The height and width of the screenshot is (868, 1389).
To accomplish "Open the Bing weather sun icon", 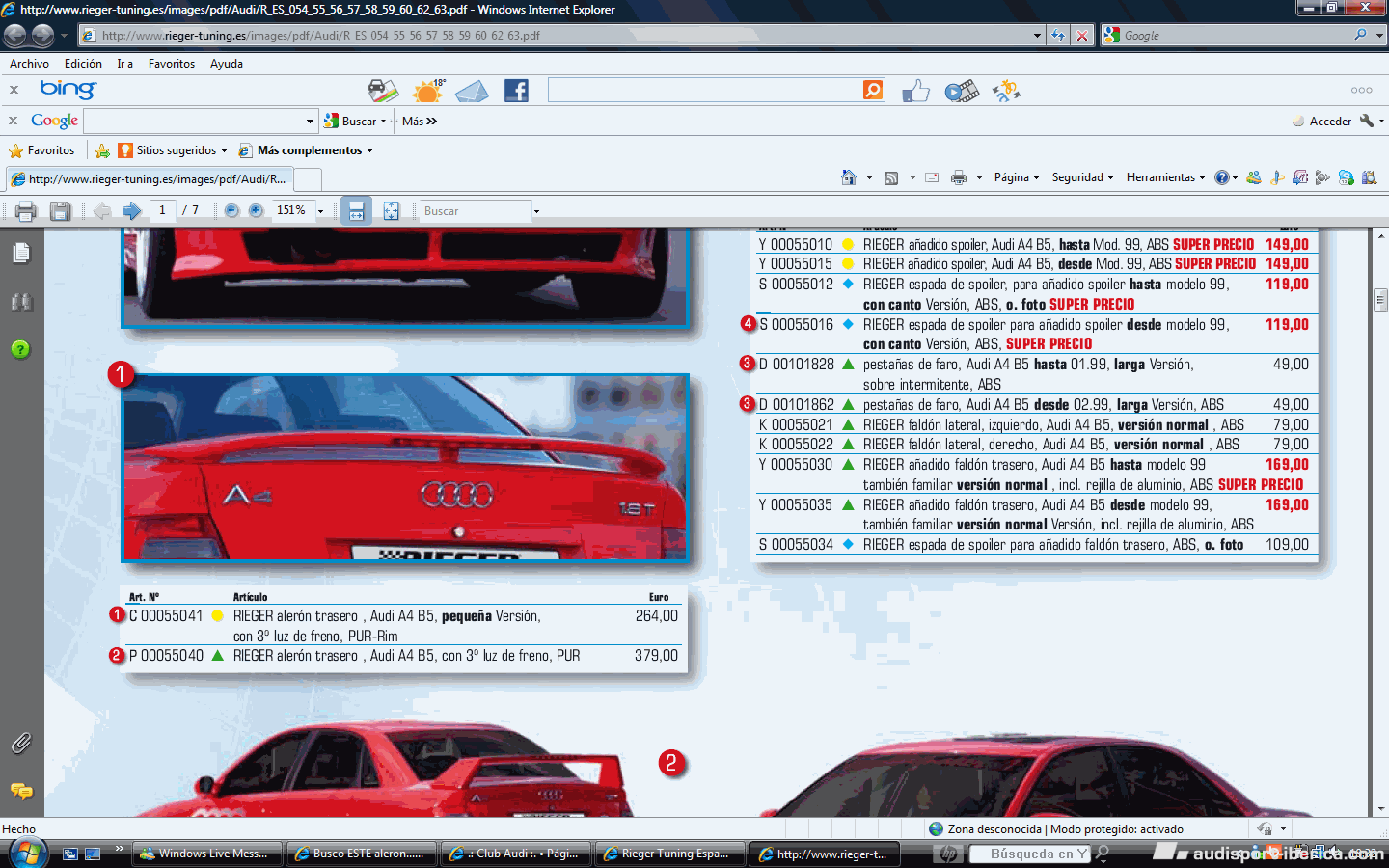I will pyautogui.click(x=428, y=92).
